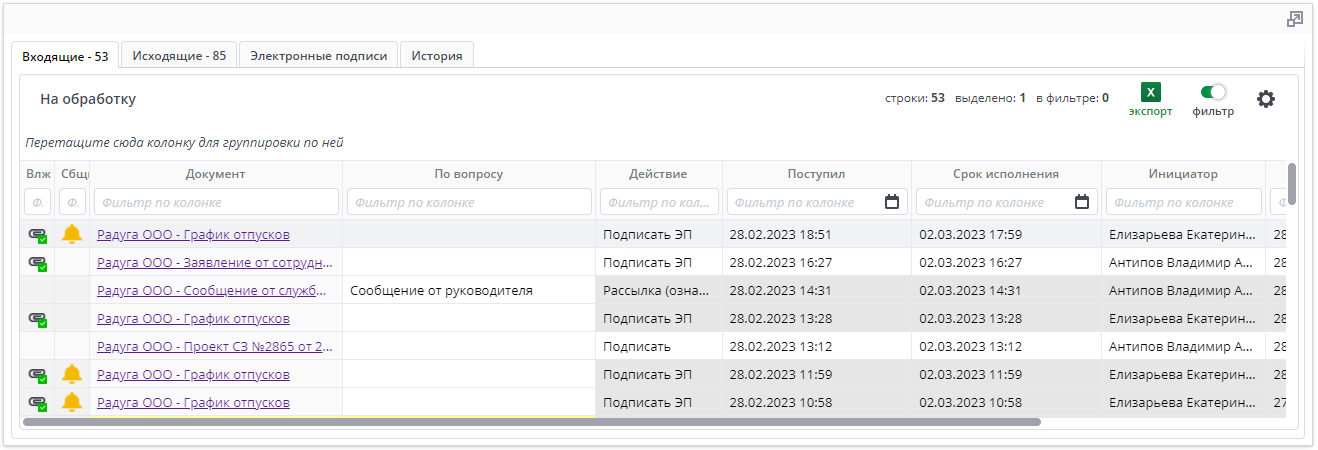Select Елизарьева Екатерин... in 18:51 row
1318x450 pixels.
(x=1183, y=235)
